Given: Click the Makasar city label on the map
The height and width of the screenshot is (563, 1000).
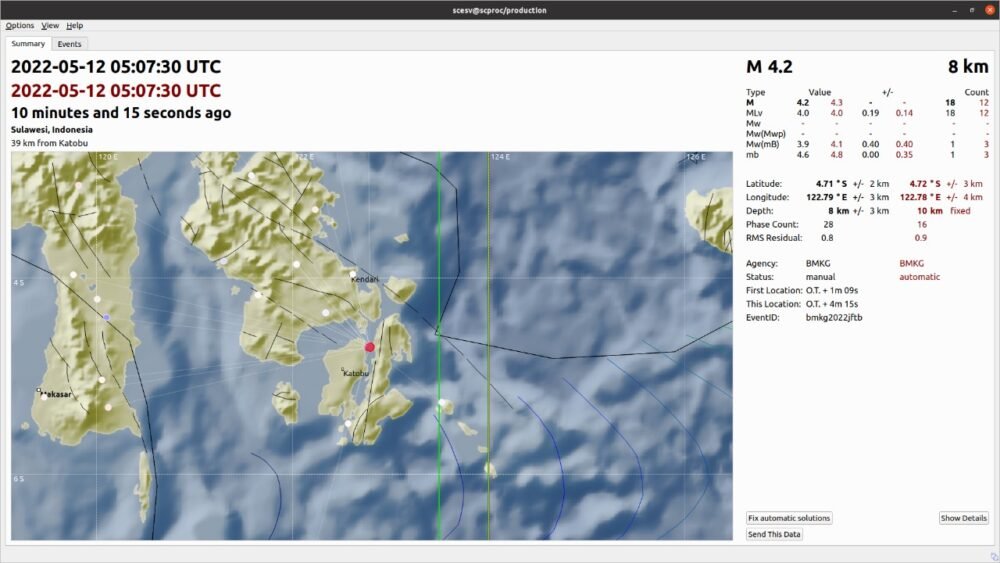Looking at the screenshot, I should (57, 394).
